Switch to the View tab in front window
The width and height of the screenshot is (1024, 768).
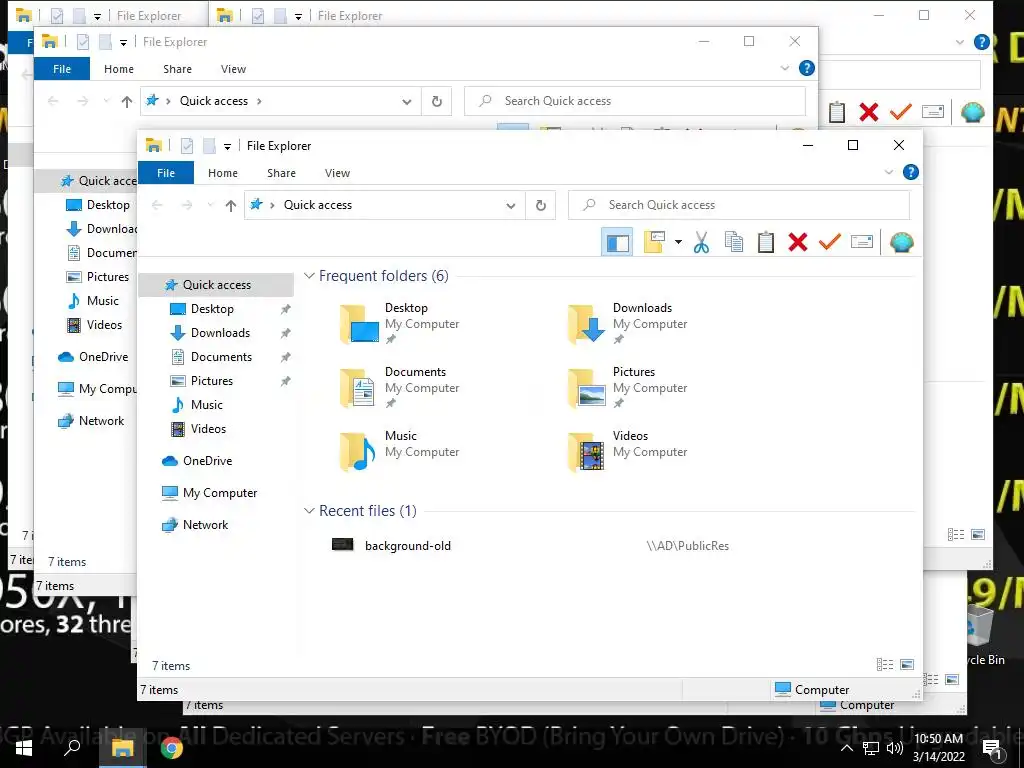point(338,173)
